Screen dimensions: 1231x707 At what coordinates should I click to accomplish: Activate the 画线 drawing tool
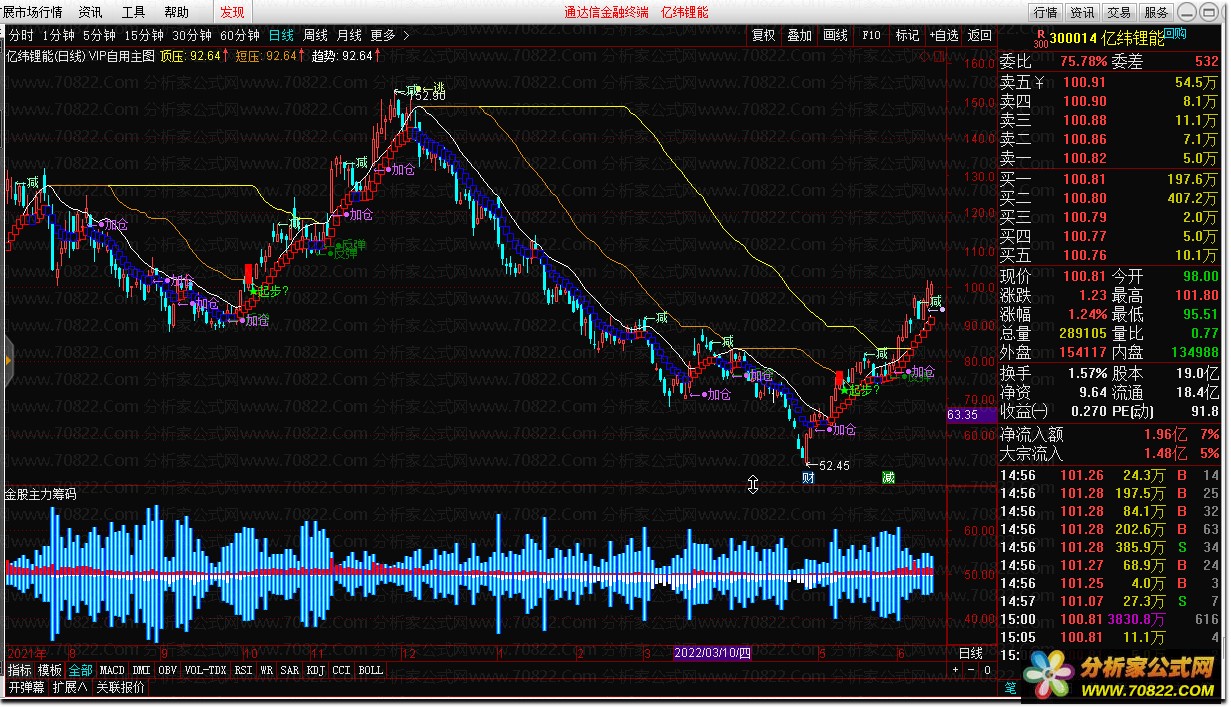pos(835,35)
